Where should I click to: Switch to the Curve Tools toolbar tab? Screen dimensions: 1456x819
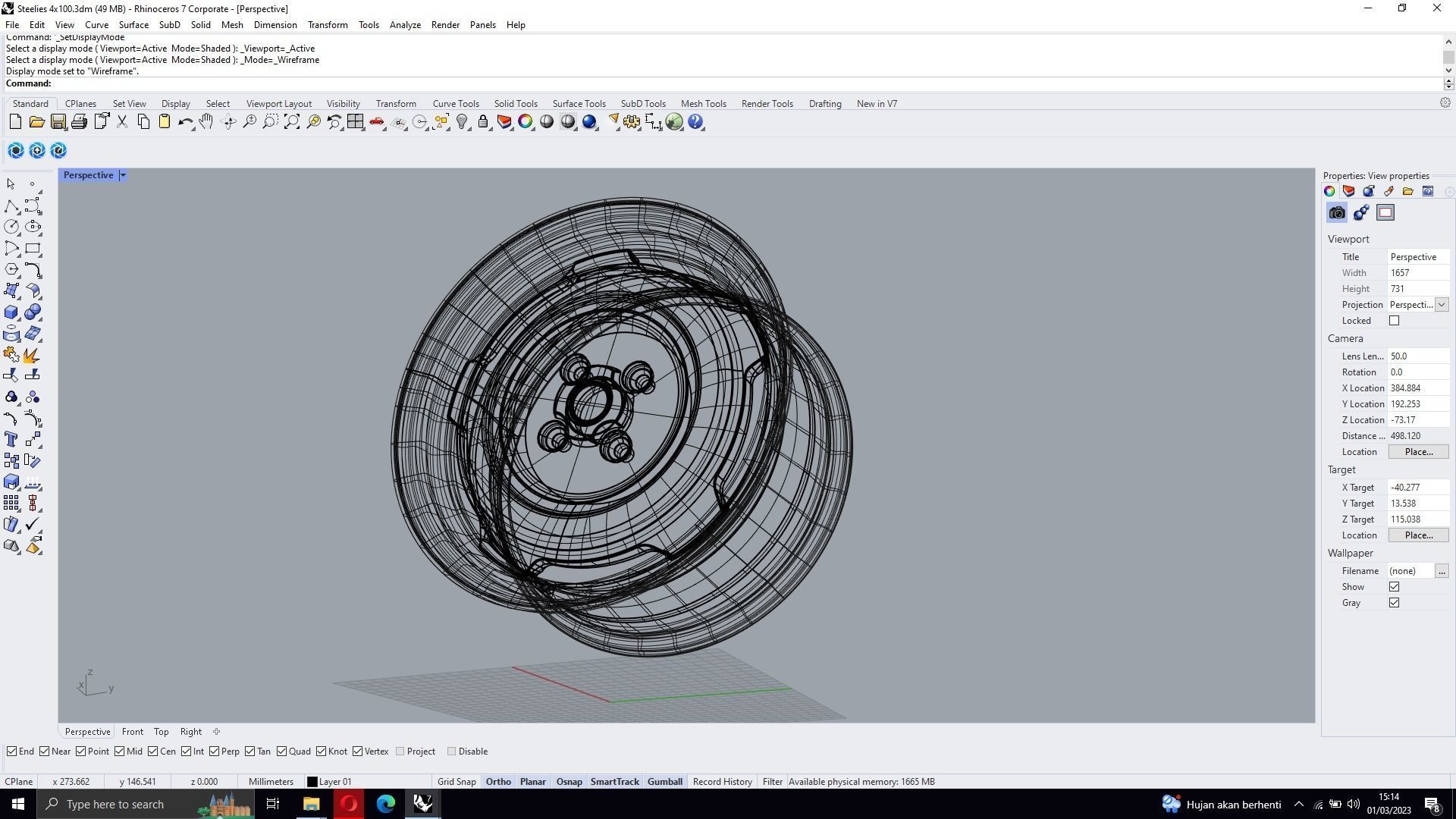point(456,104)
